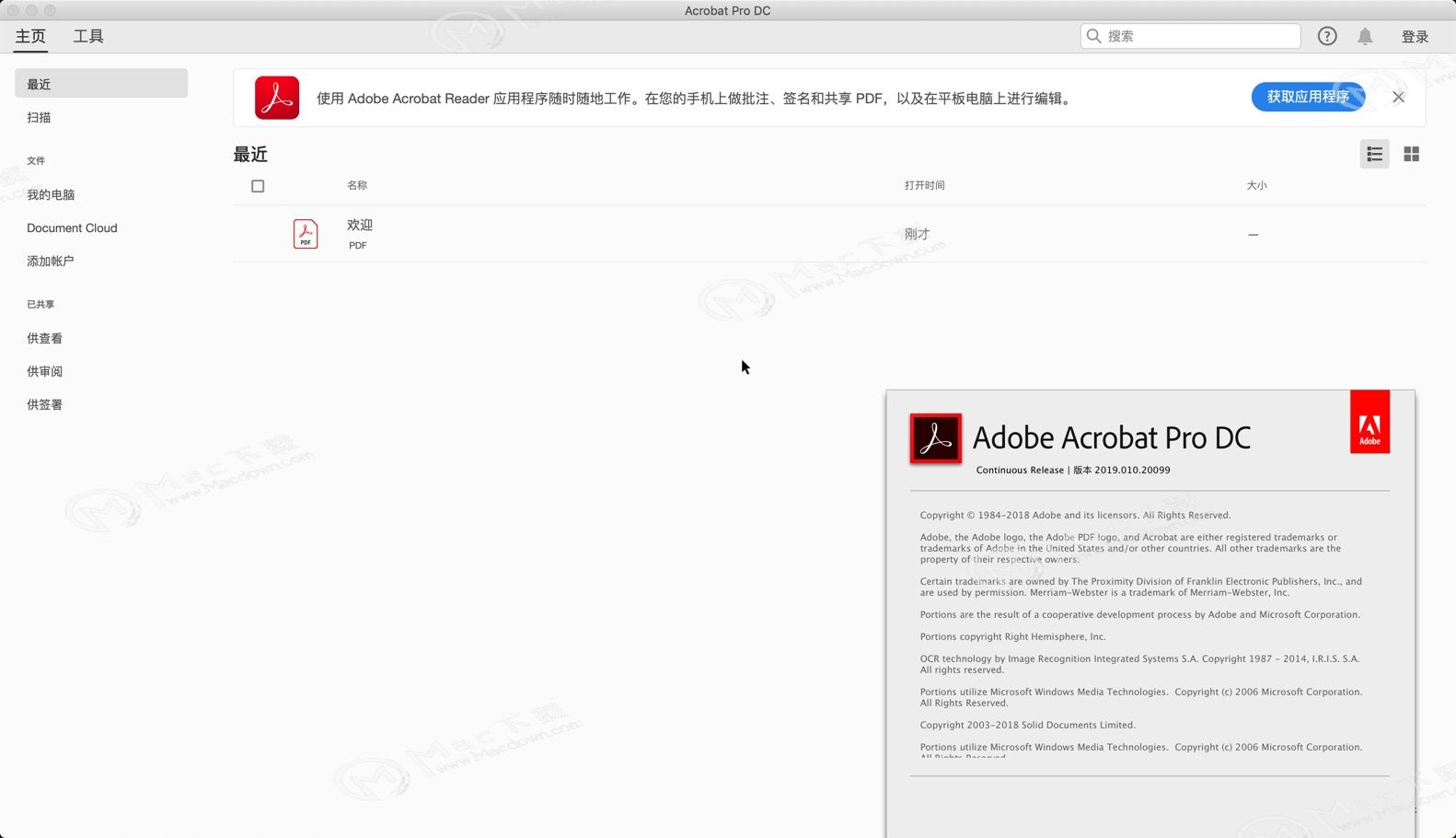Open the help question mark icon
Image resolution: width=1456 pixels, height=838 pixels.
[x=1326, y=36]
